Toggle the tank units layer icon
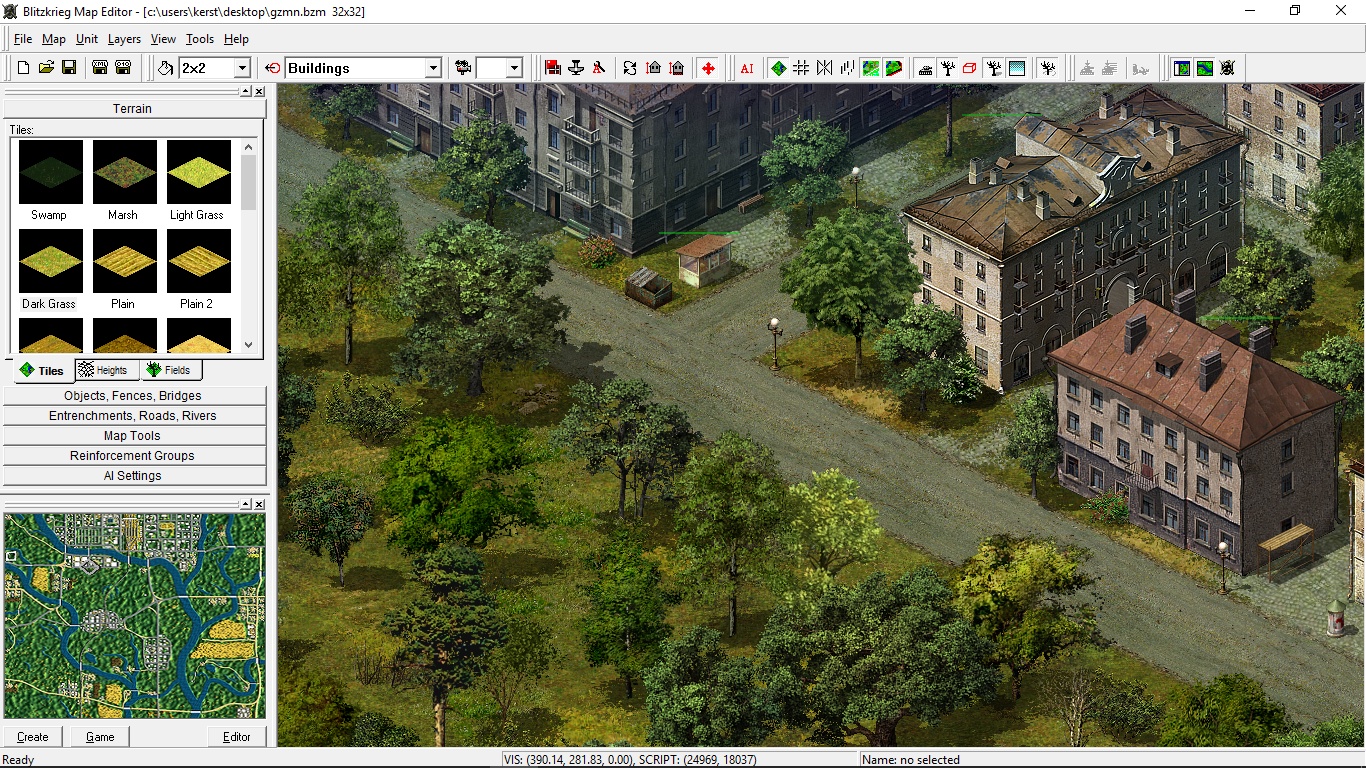This screenshot has width=1366, height=768. point(925,68)
